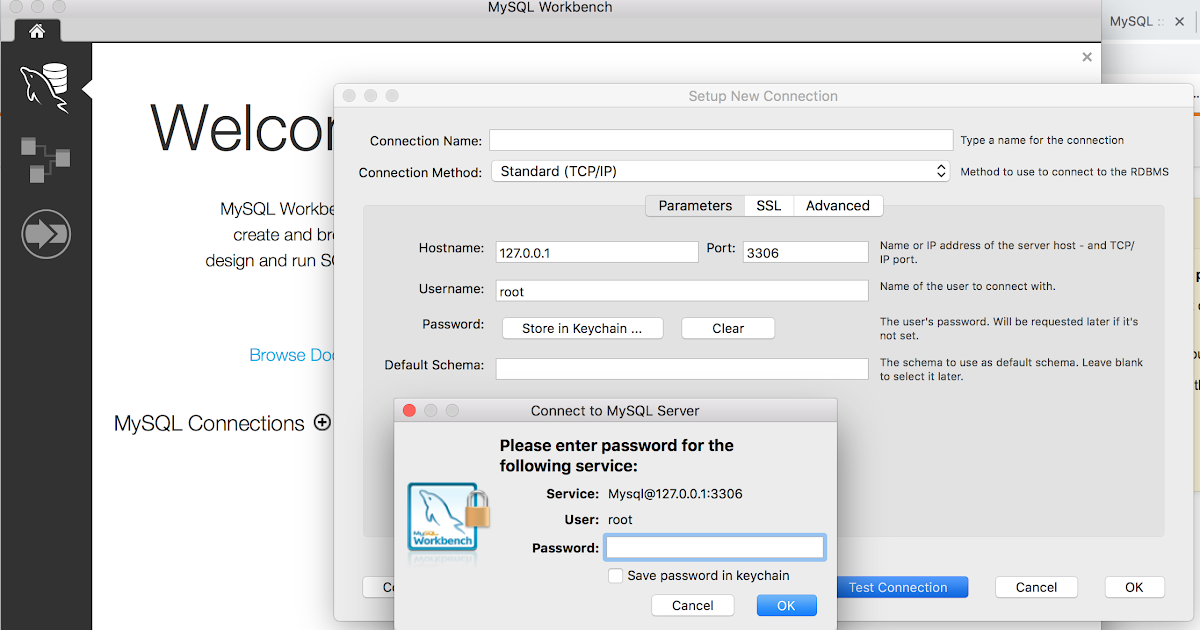Click the Hostname field showing 127.0.0.1
The width and height of the screenshot is (1200, 630).
(597, 252)
